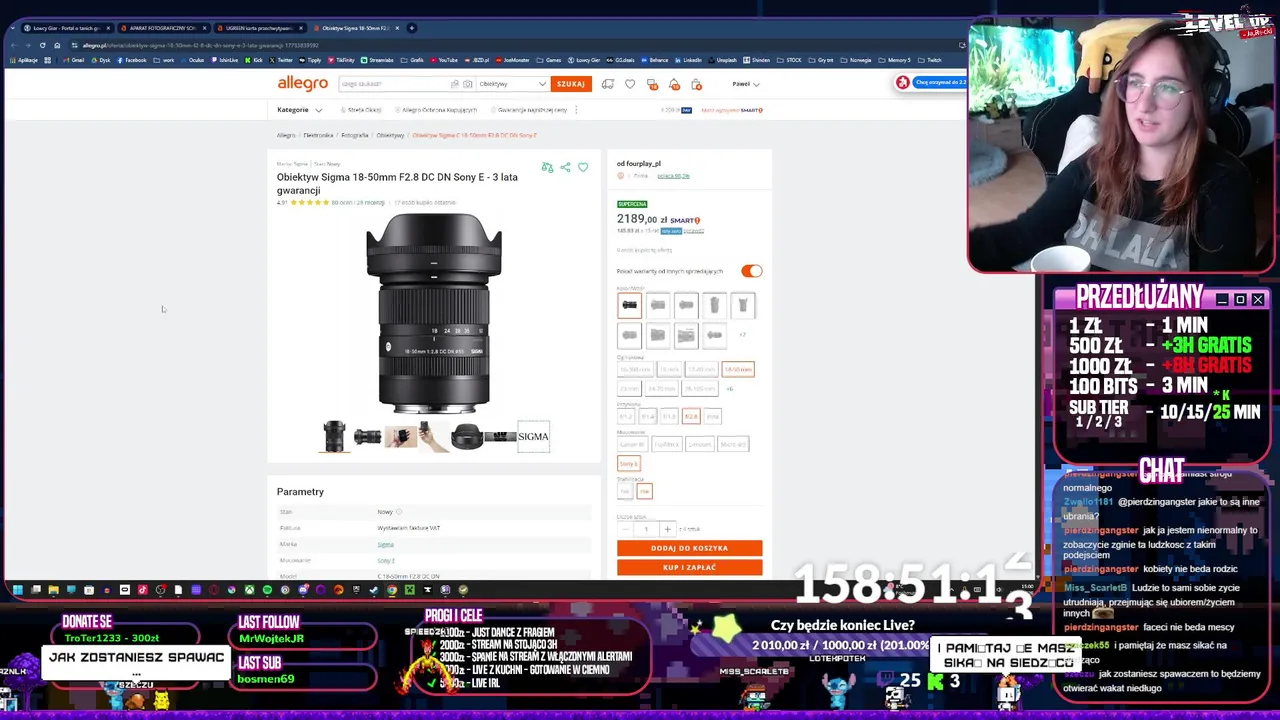Open Allegro Ochrona Kupujących link

point(436,110)
